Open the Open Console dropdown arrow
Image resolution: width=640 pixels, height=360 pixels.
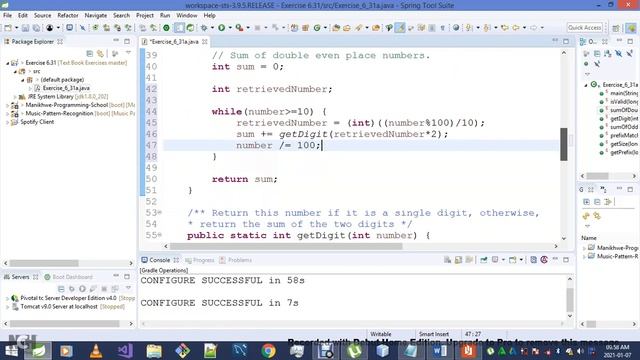(x=521, y=260)
